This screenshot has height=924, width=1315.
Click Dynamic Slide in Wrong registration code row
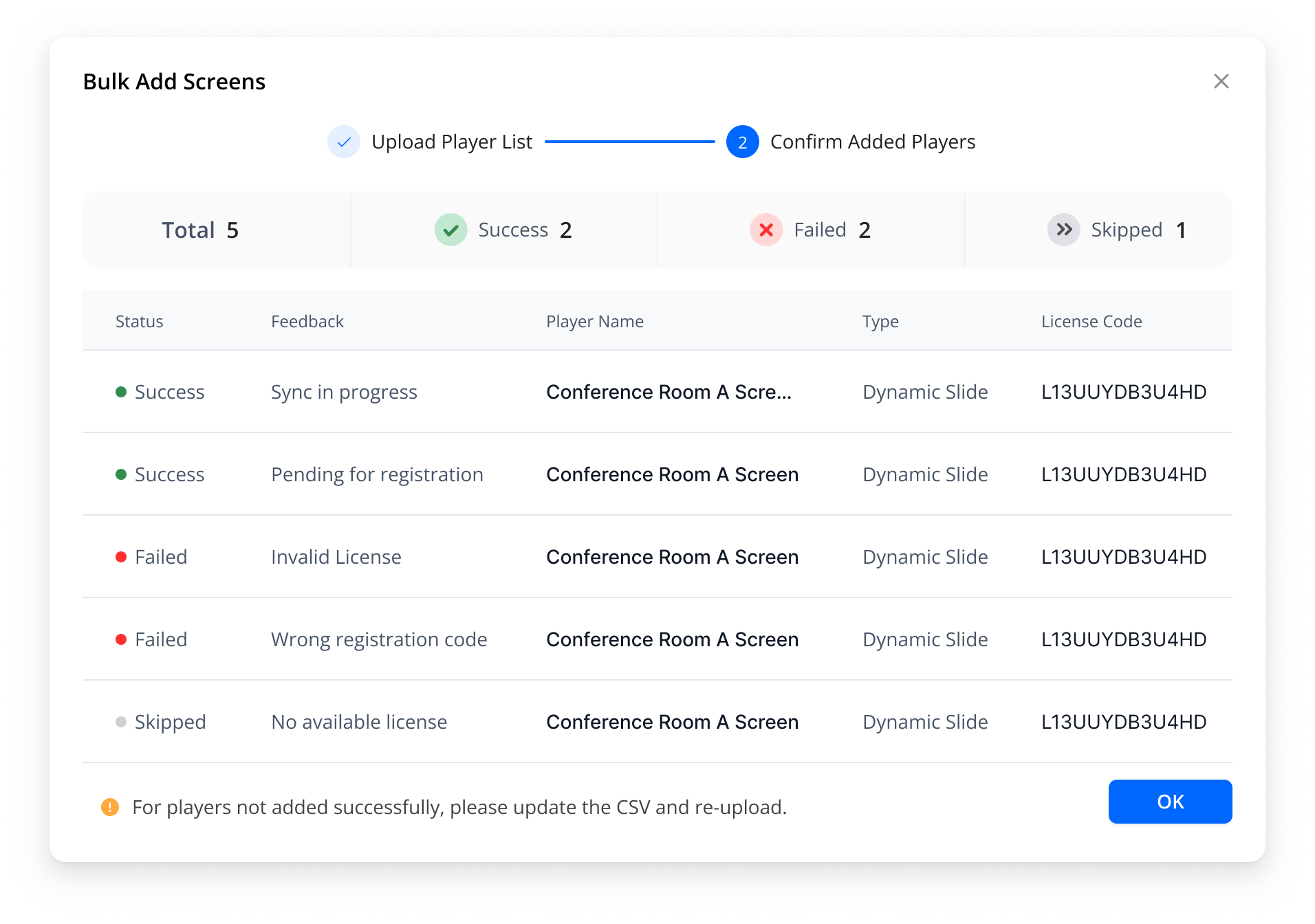[925, 639]
